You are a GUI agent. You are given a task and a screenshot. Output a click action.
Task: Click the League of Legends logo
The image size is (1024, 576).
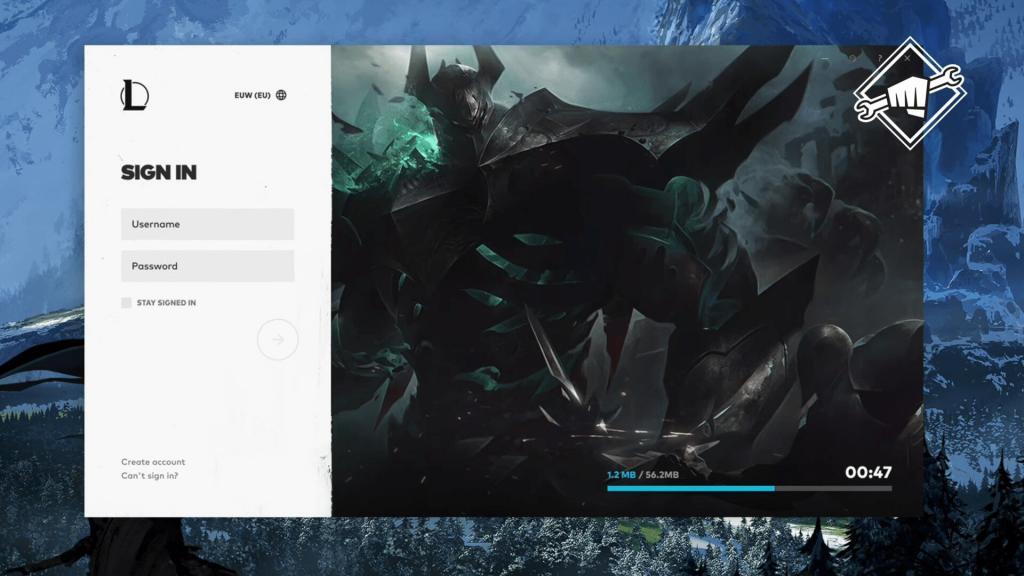coord(135,95)
